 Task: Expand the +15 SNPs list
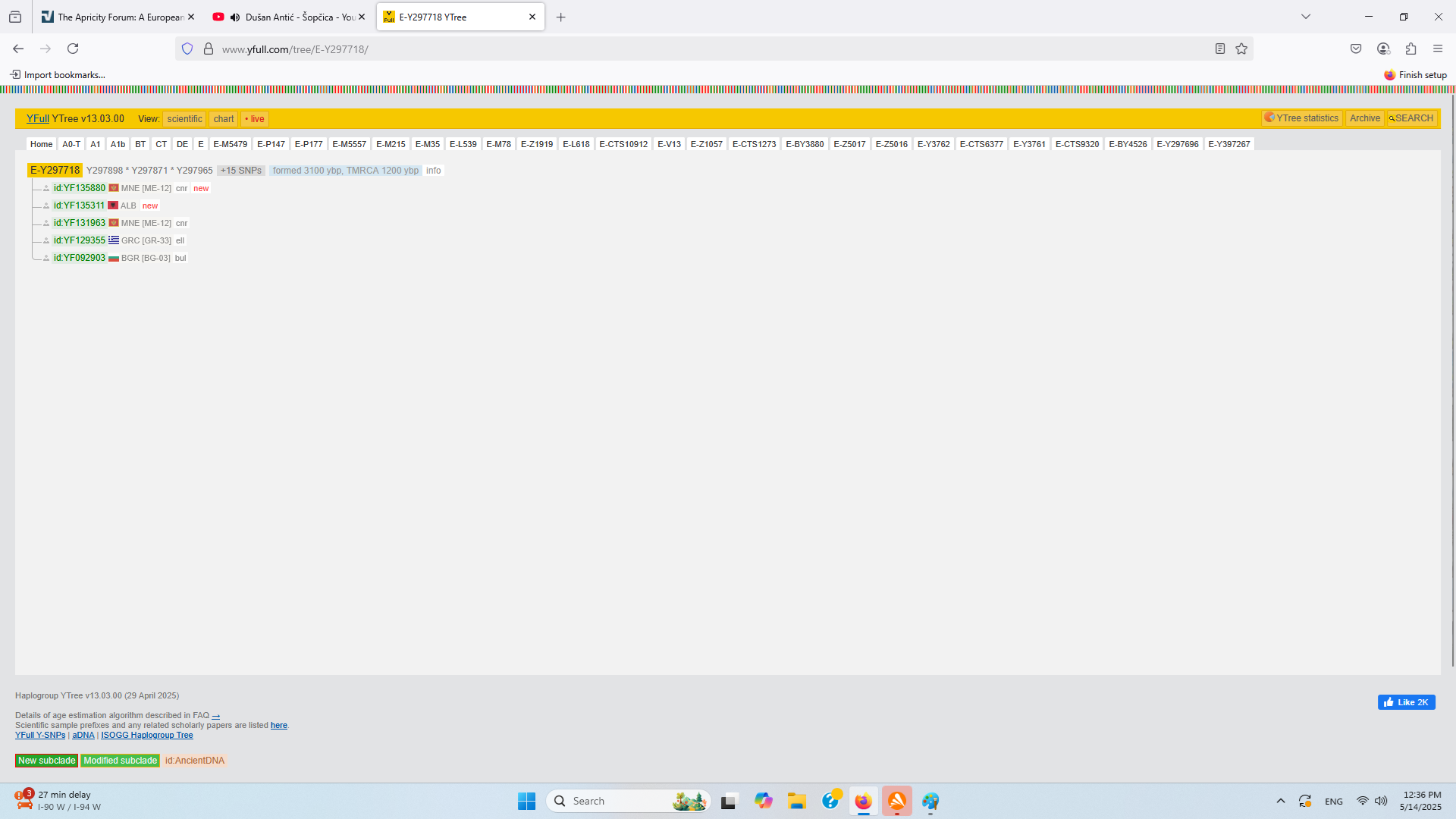(240, 171)
